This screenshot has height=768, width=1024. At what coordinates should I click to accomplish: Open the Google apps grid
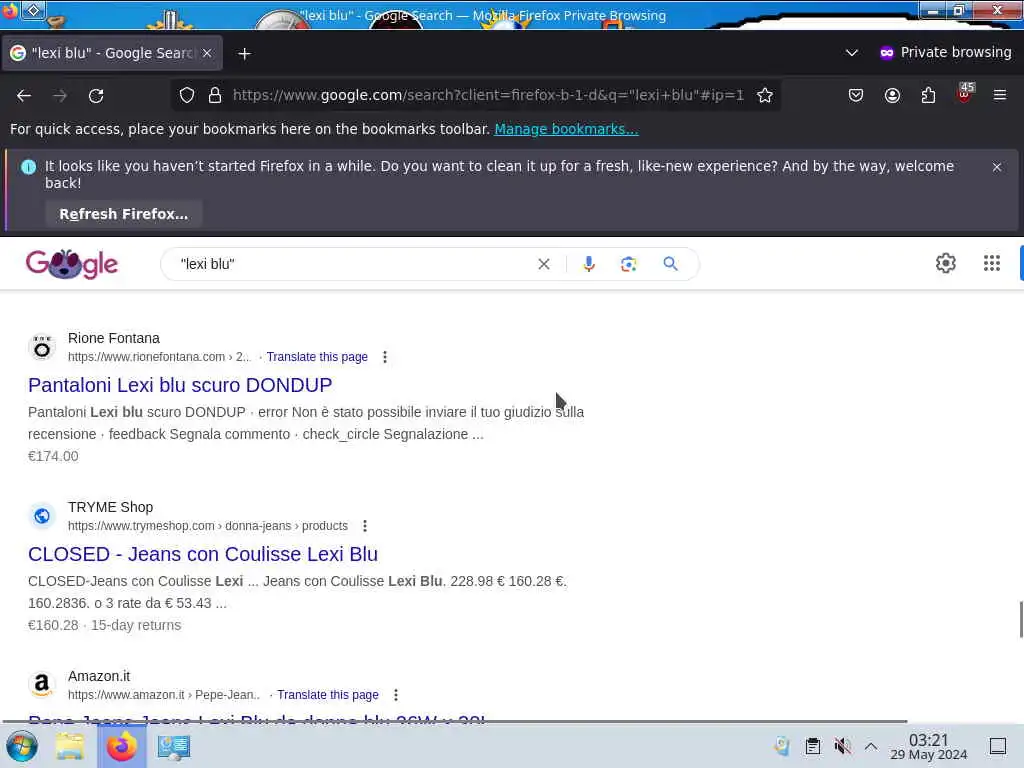[x=991, y=263]
